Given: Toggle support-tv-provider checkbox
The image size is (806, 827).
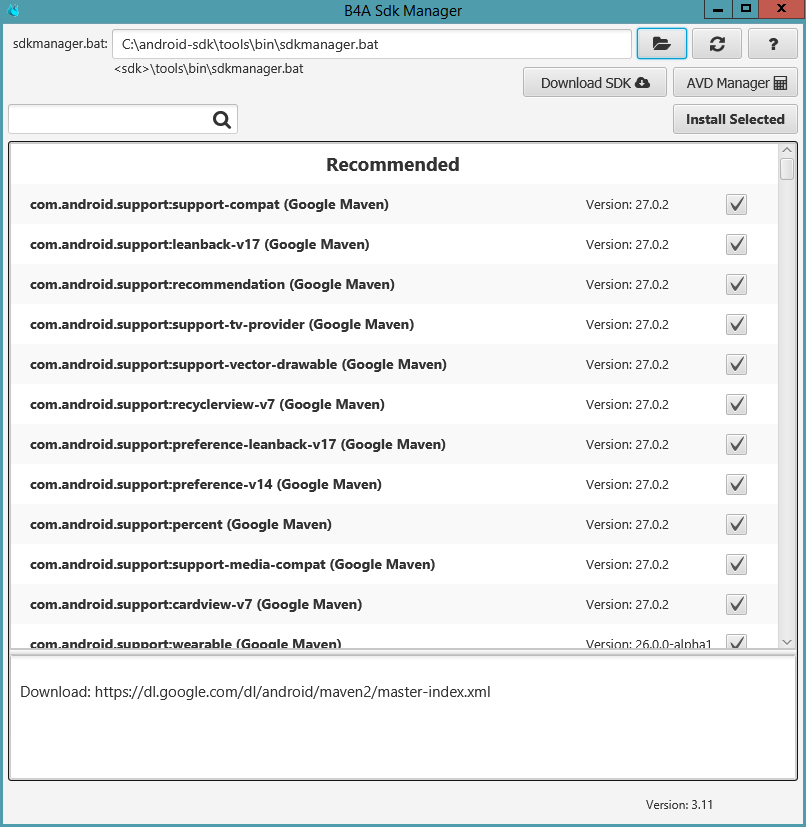Looking at the screenshot, I should 736,324.
